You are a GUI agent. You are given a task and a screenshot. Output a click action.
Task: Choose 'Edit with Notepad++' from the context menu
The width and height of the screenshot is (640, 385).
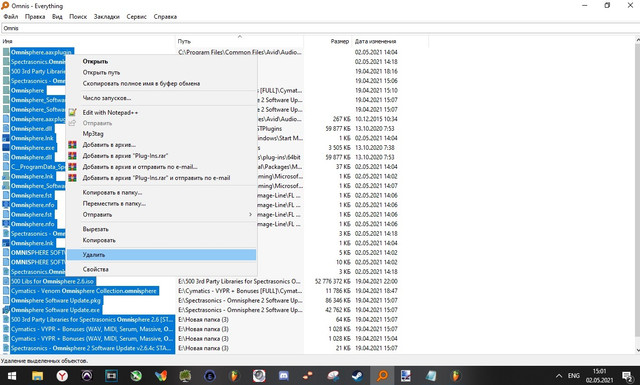pos(110,112)
